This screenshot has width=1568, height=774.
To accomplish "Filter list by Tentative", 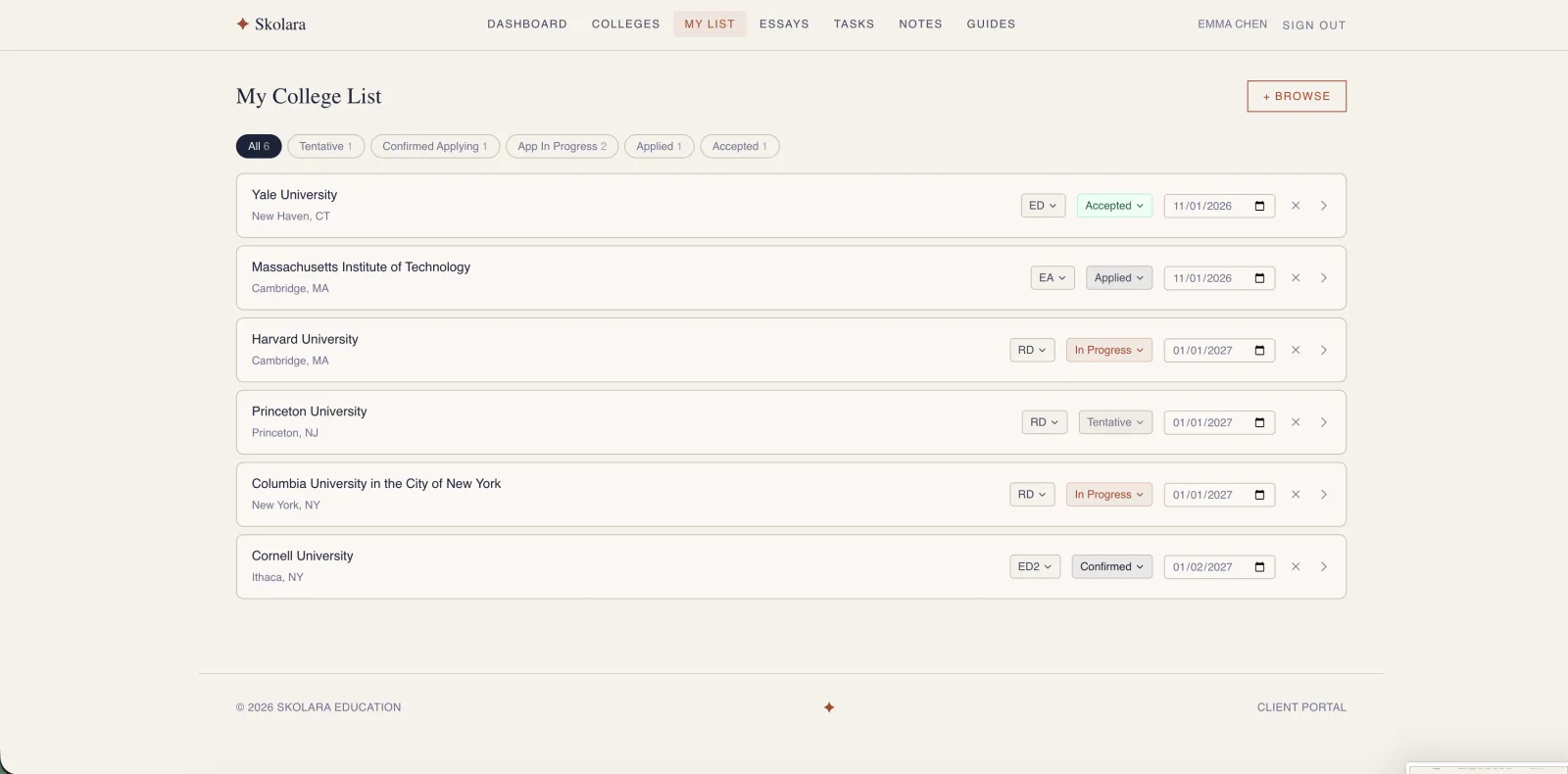I will pos(326,146).
